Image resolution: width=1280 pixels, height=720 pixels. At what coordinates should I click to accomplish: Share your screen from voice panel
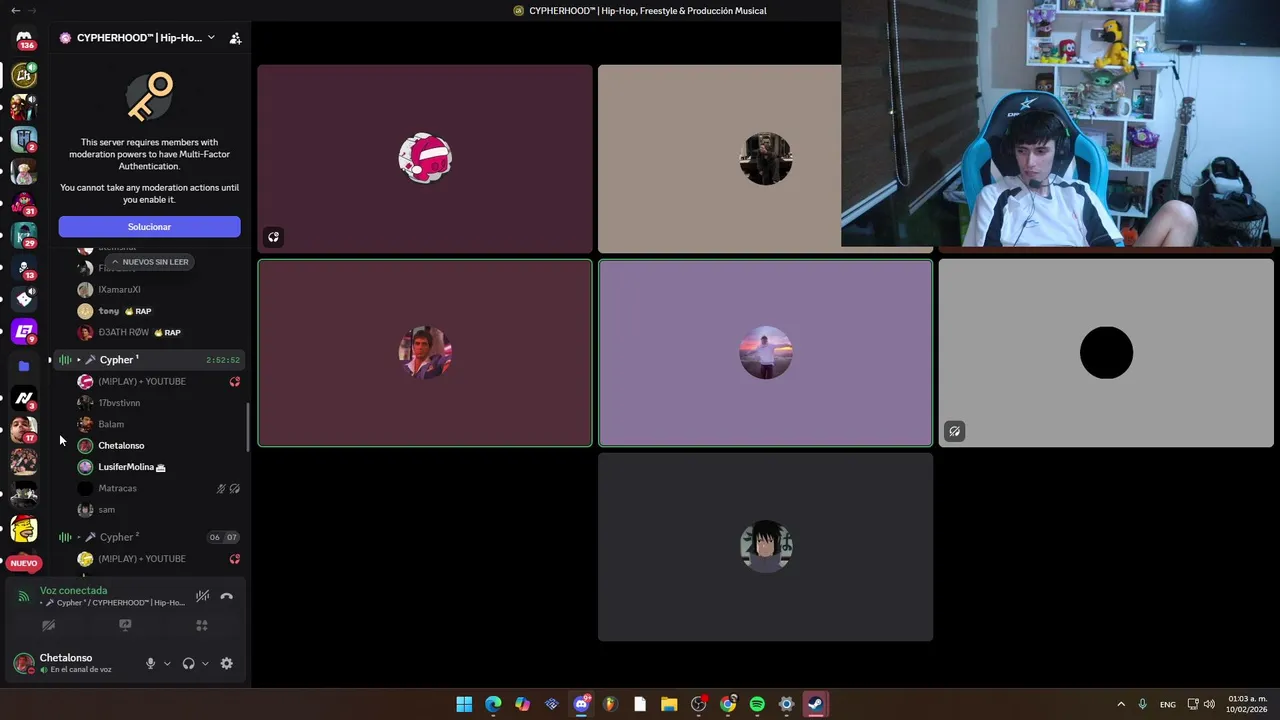point(125,625)
